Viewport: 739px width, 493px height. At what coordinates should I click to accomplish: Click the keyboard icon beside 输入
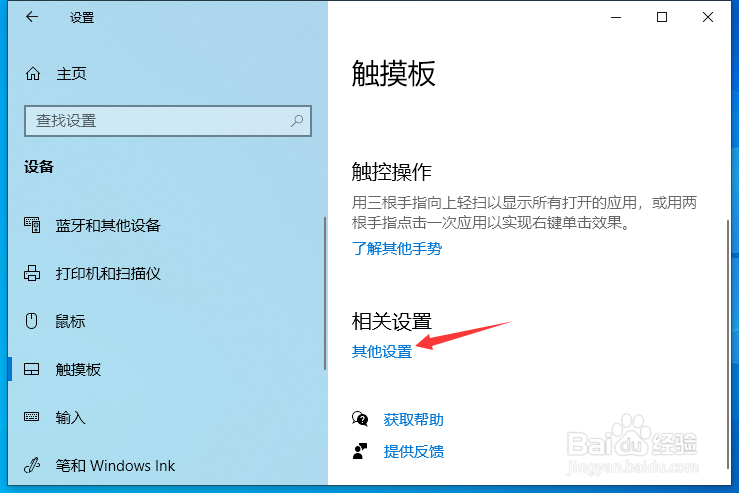pos(32,417)
